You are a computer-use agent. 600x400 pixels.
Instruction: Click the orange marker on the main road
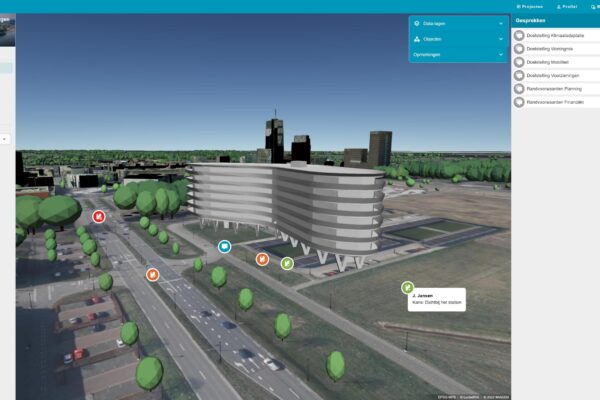coord(152,275)
